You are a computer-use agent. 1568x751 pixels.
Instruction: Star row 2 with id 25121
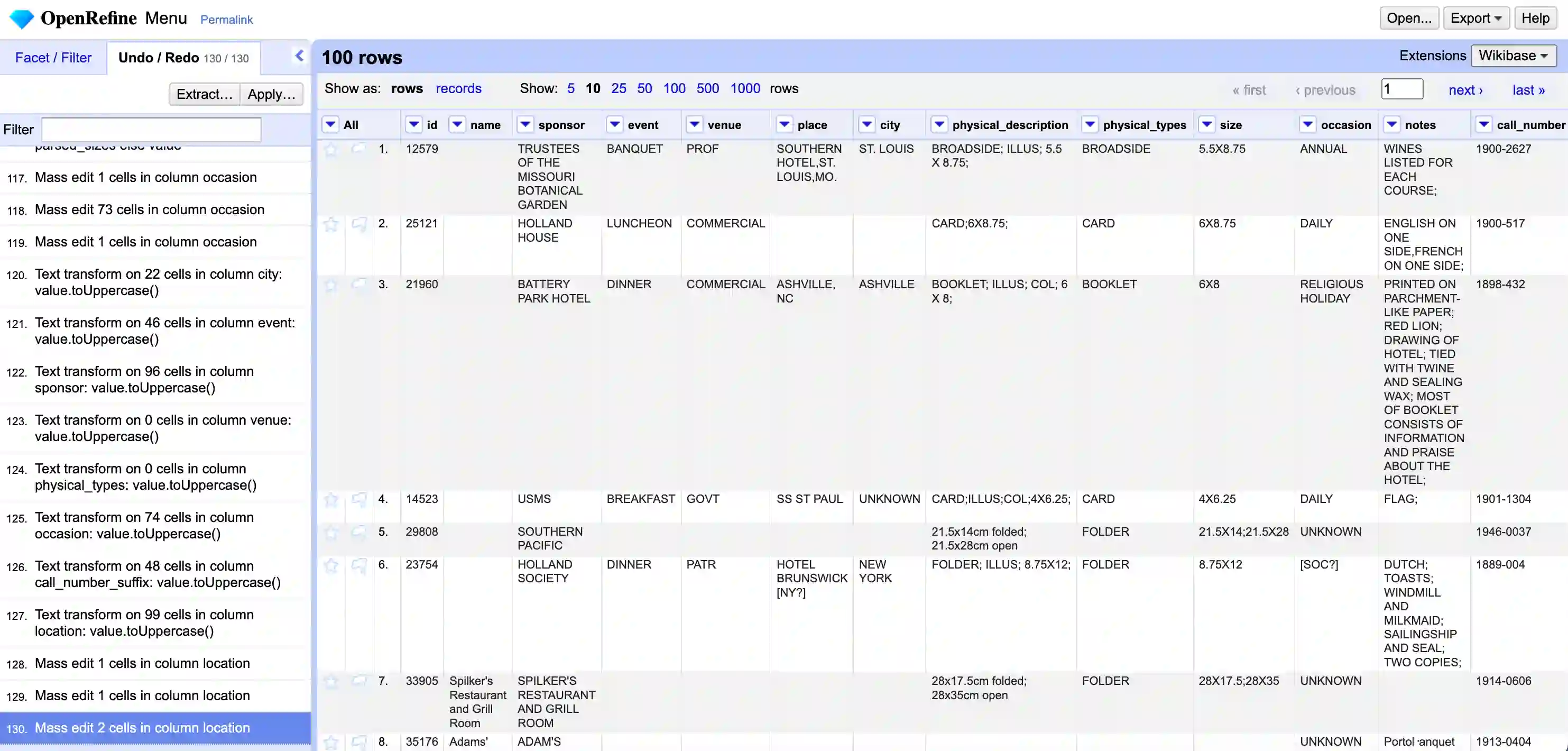[x=330, y=224]
